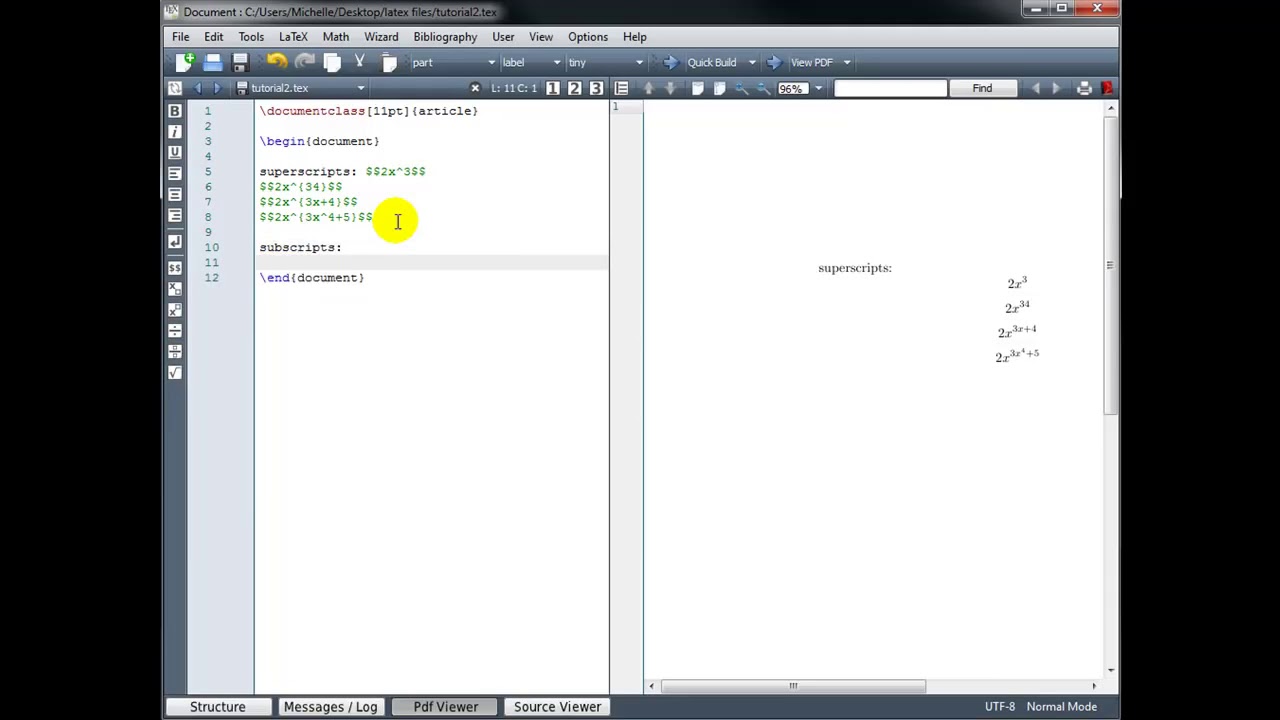The height and width of the screenshot is (720, 1280).
Task: Run View PDF with the arrow icon
Action: pyautogui.click(x=774, y=62)
